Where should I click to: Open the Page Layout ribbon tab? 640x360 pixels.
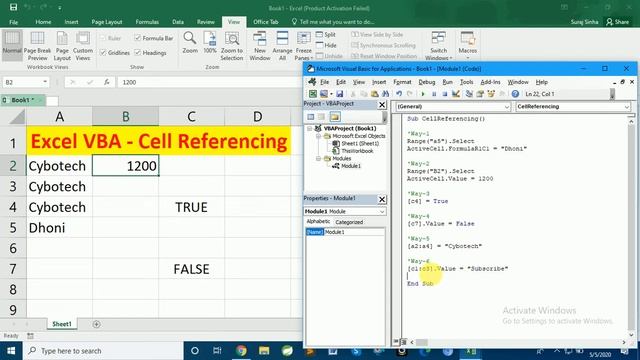point(107,22)
